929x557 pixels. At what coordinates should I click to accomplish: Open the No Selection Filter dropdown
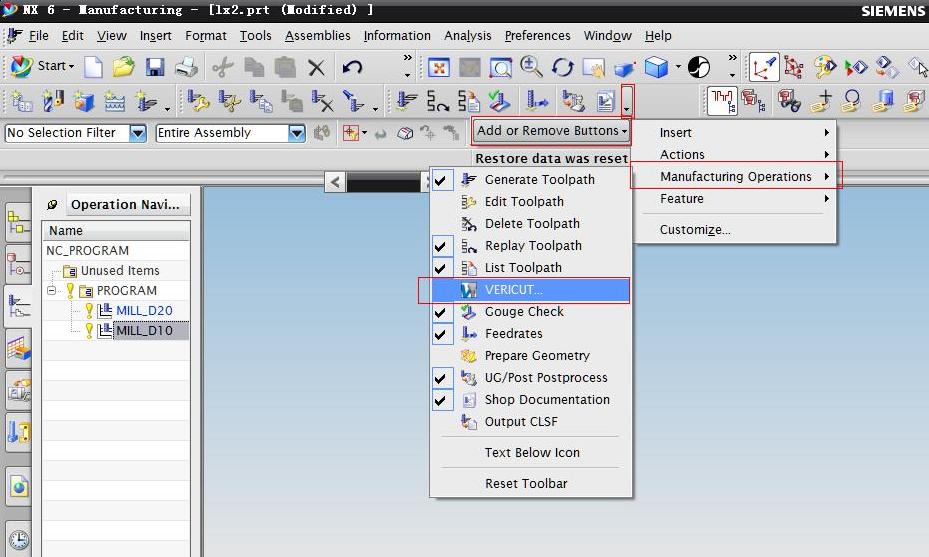coord(137,133)
